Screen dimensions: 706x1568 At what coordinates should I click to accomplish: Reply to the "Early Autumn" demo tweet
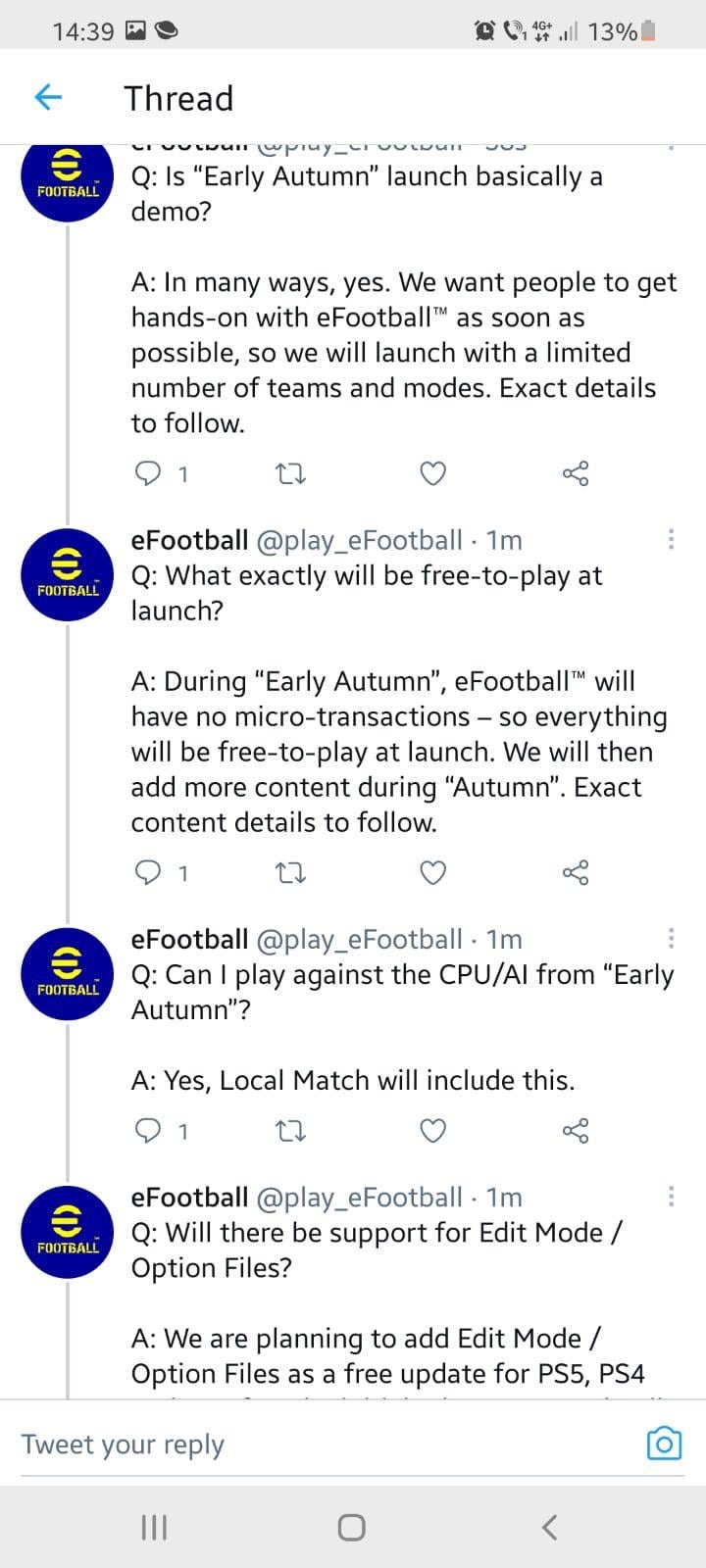click(147, 474)
